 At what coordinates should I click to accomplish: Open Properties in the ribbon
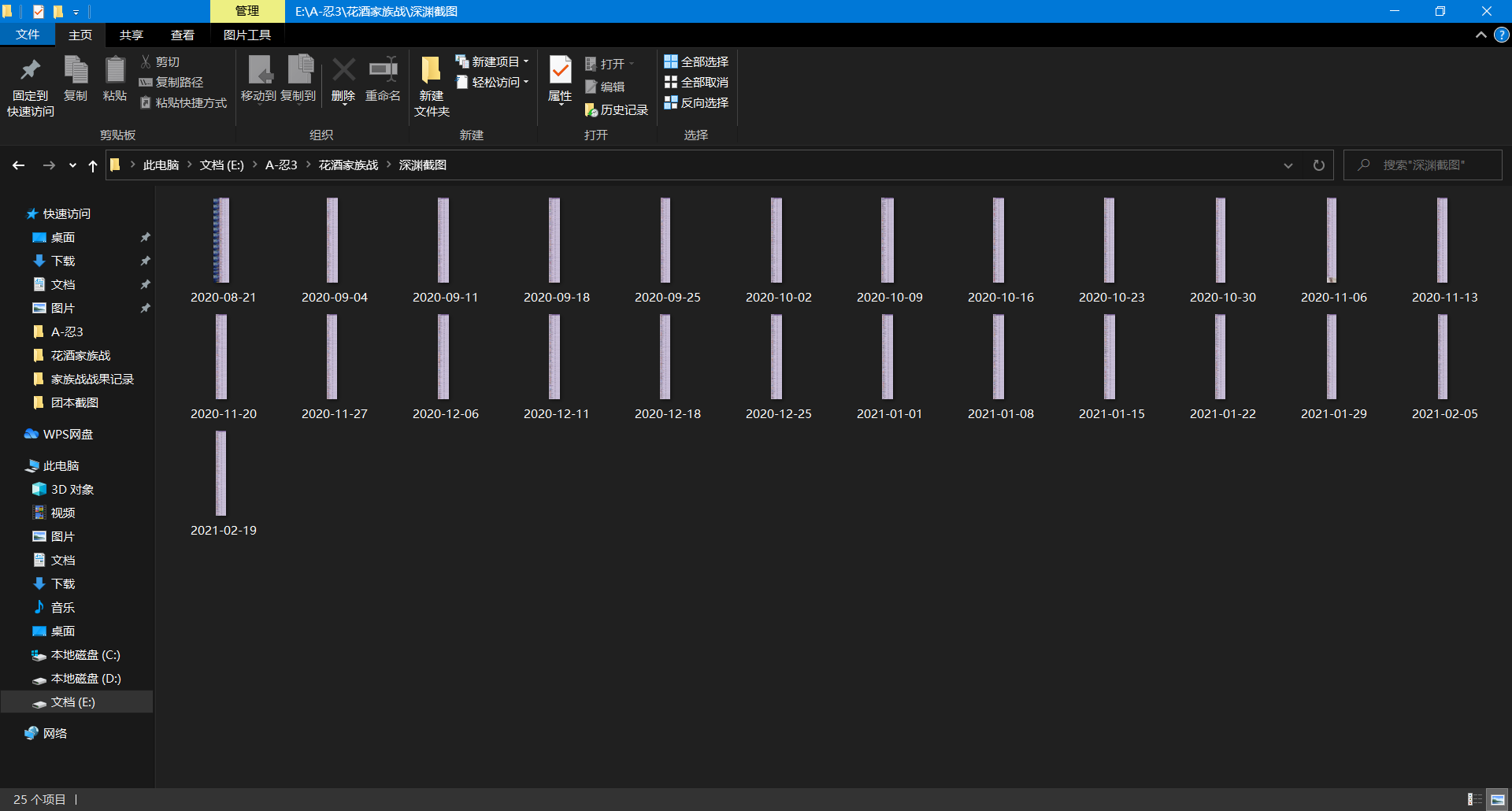tap(560, 80)
